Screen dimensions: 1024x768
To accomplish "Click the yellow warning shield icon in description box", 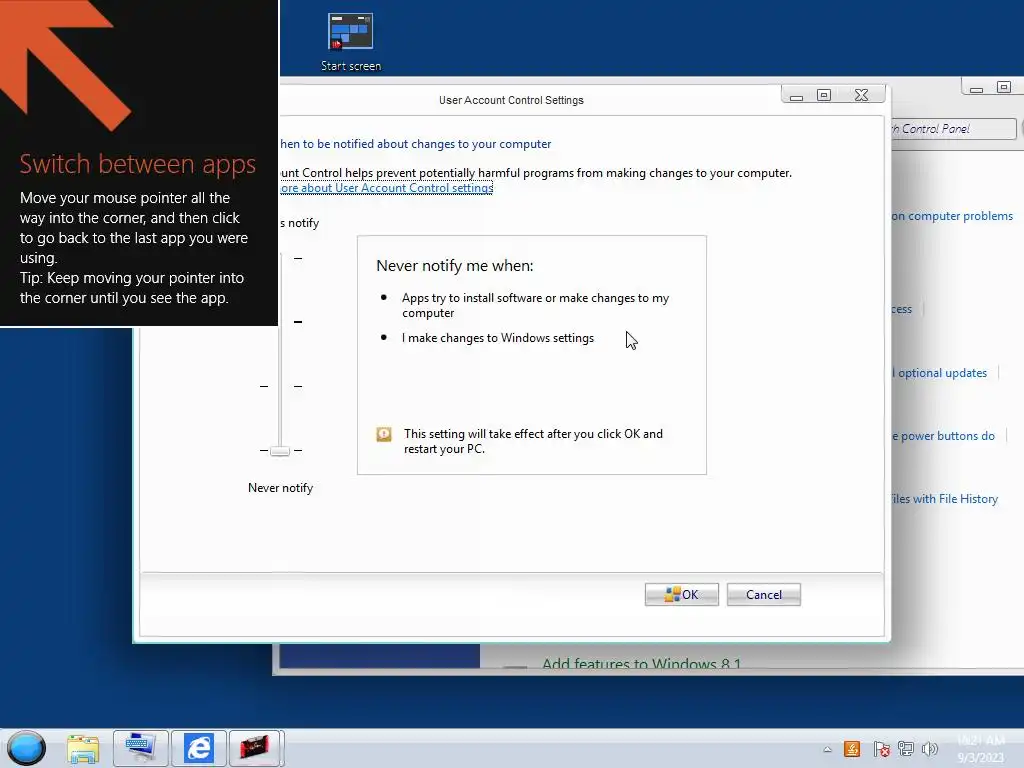I will 384,434.
